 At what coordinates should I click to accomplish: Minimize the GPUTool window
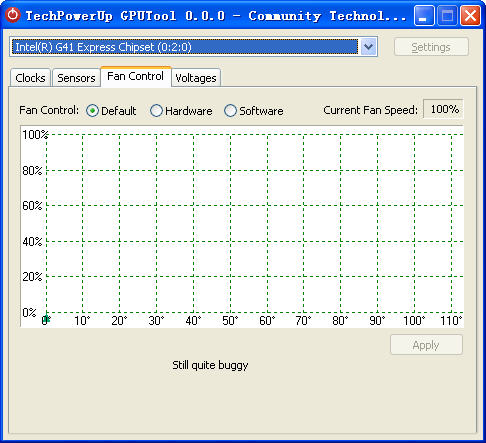click(424, 16)
